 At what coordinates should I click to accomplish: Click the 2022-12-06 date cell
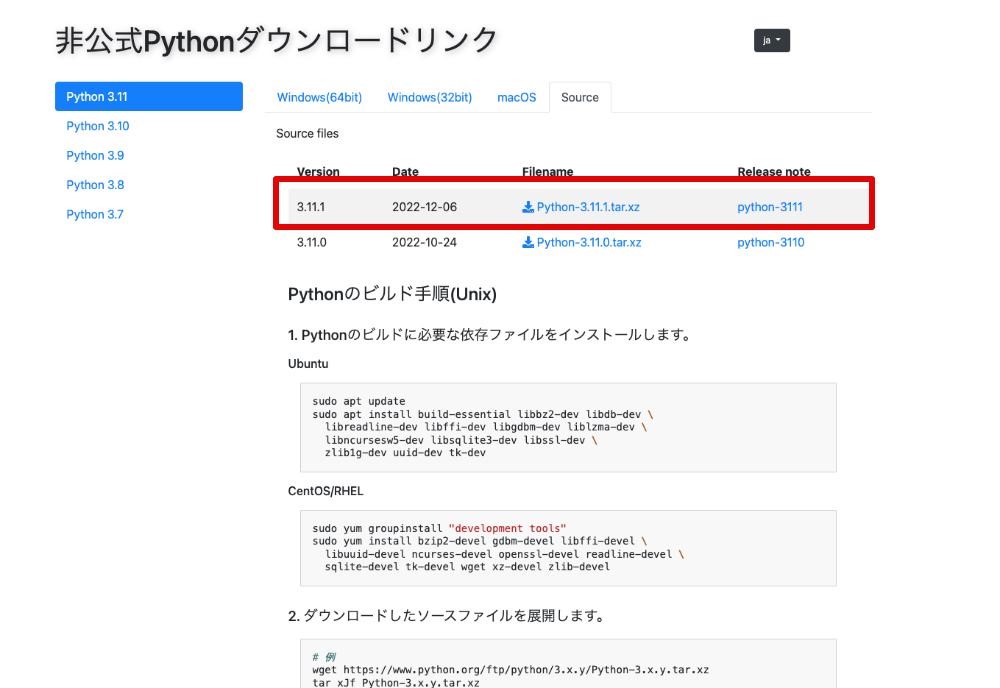424,207
